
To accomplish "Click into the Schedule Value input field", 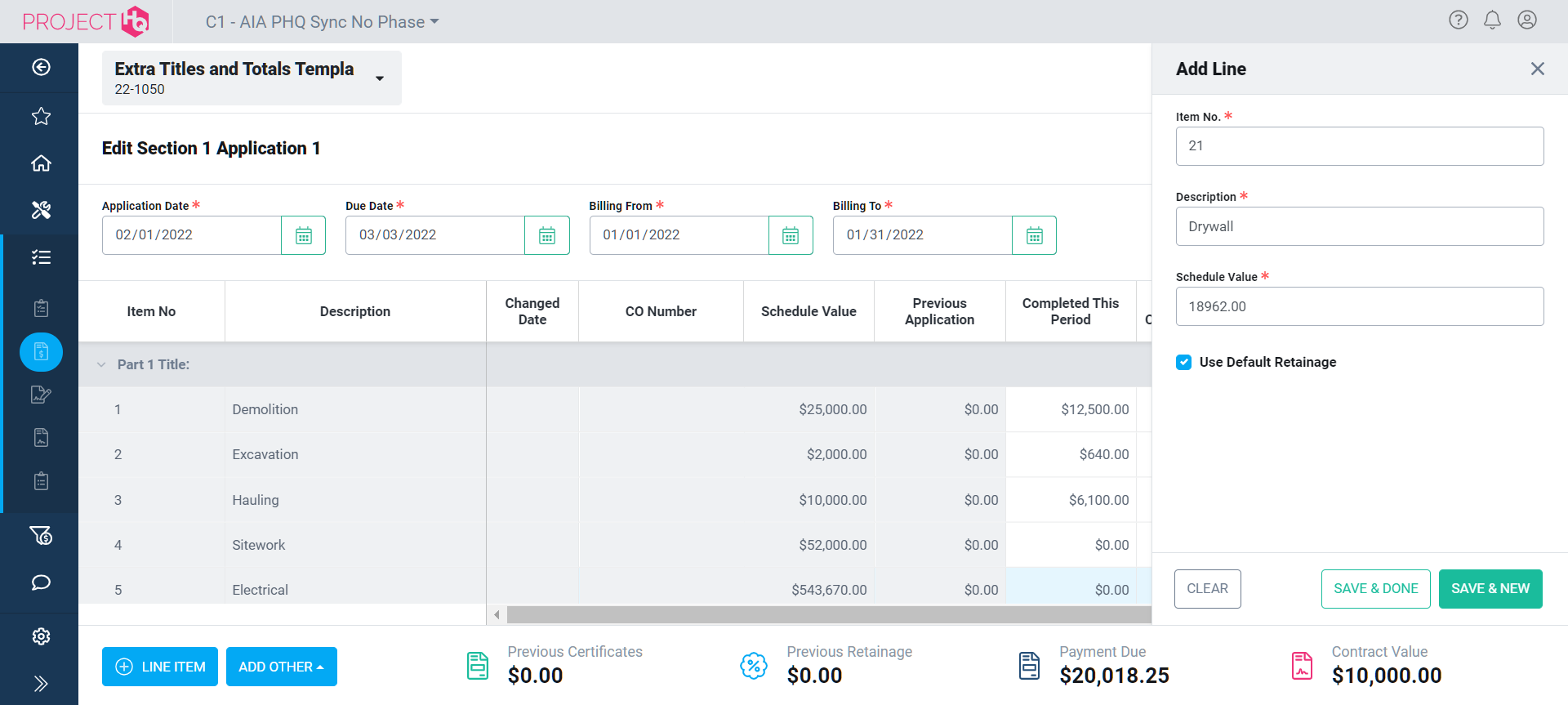I will pos(1360,306).
